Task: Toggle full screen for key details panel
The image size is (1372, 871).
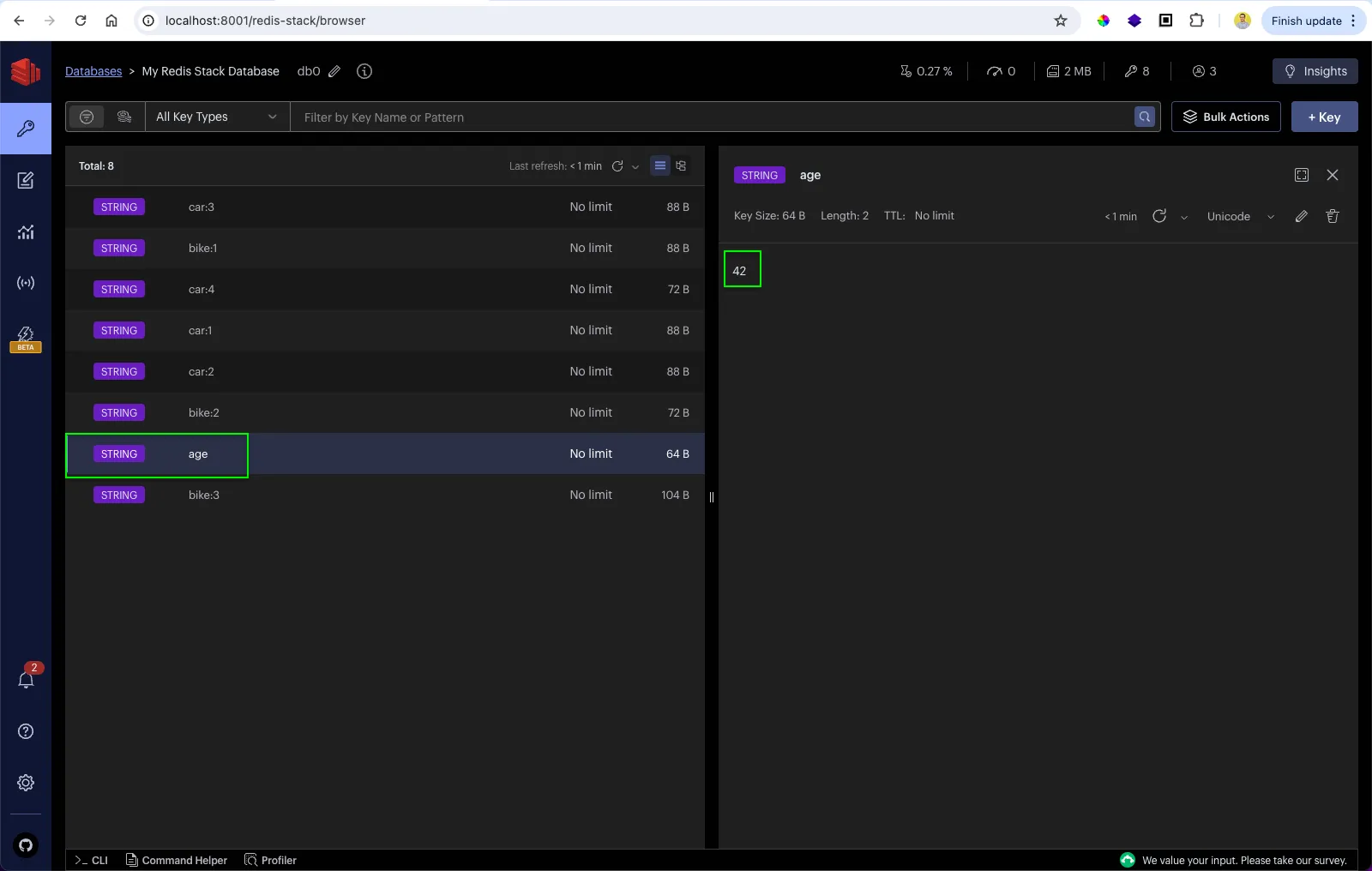Action: 1302,175
